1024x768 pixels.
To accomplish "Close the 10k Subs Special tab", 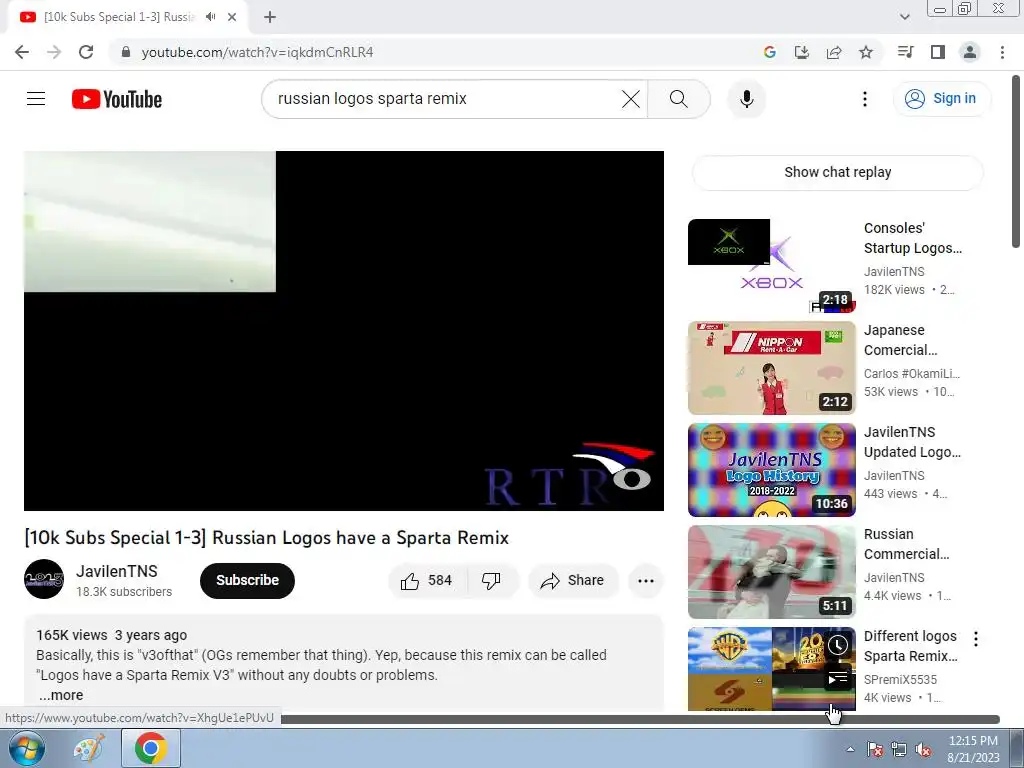I will (x=232, y=17).
